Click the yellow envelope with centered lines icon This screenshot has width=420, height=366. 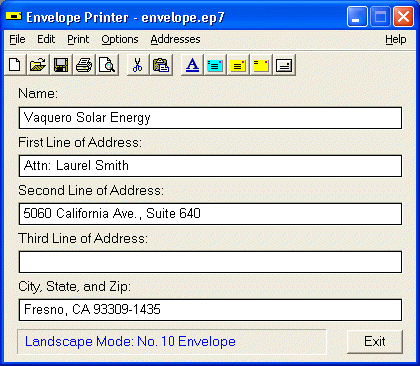click(238, 65)
